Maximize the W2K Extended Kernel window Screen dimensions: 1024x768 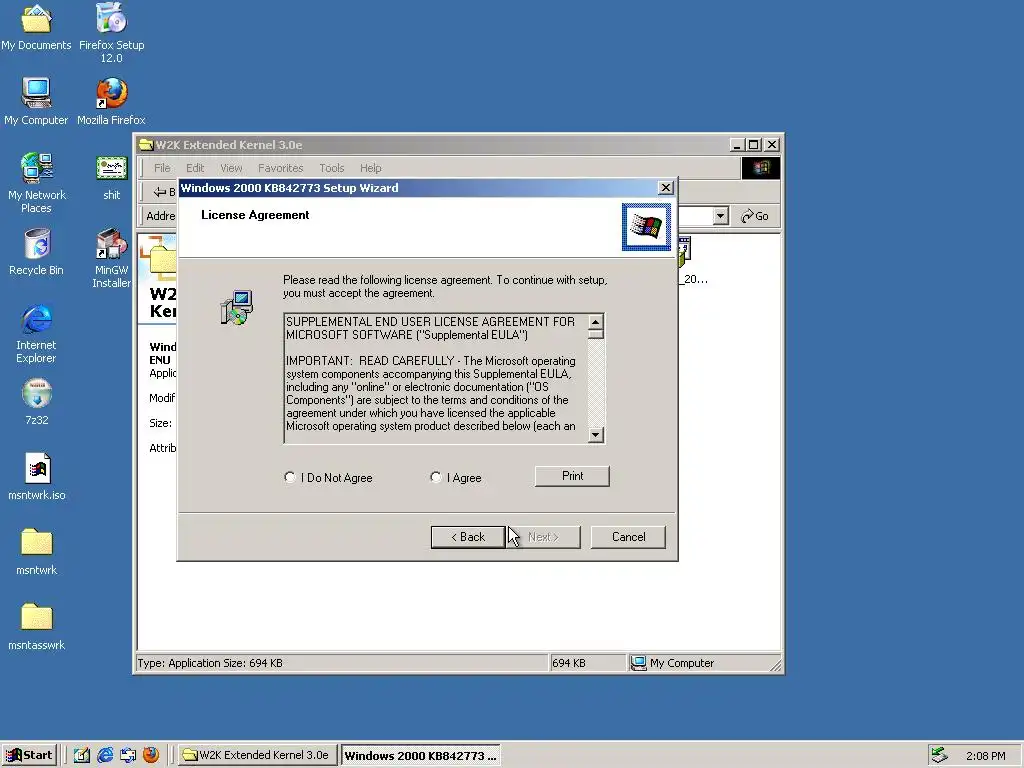[754, 144]
